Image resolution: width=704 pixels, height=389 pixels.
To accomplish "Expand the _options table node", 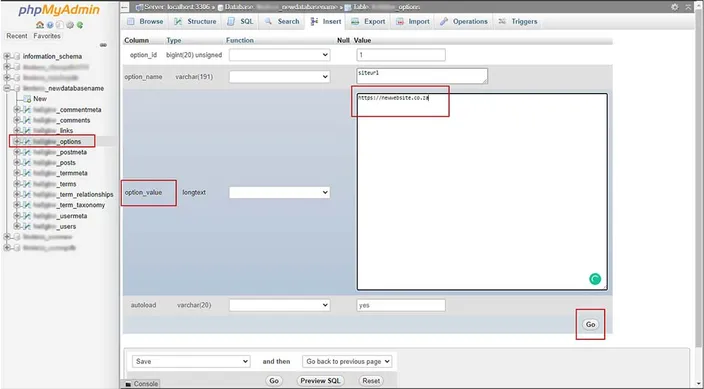I will point(17,141).
